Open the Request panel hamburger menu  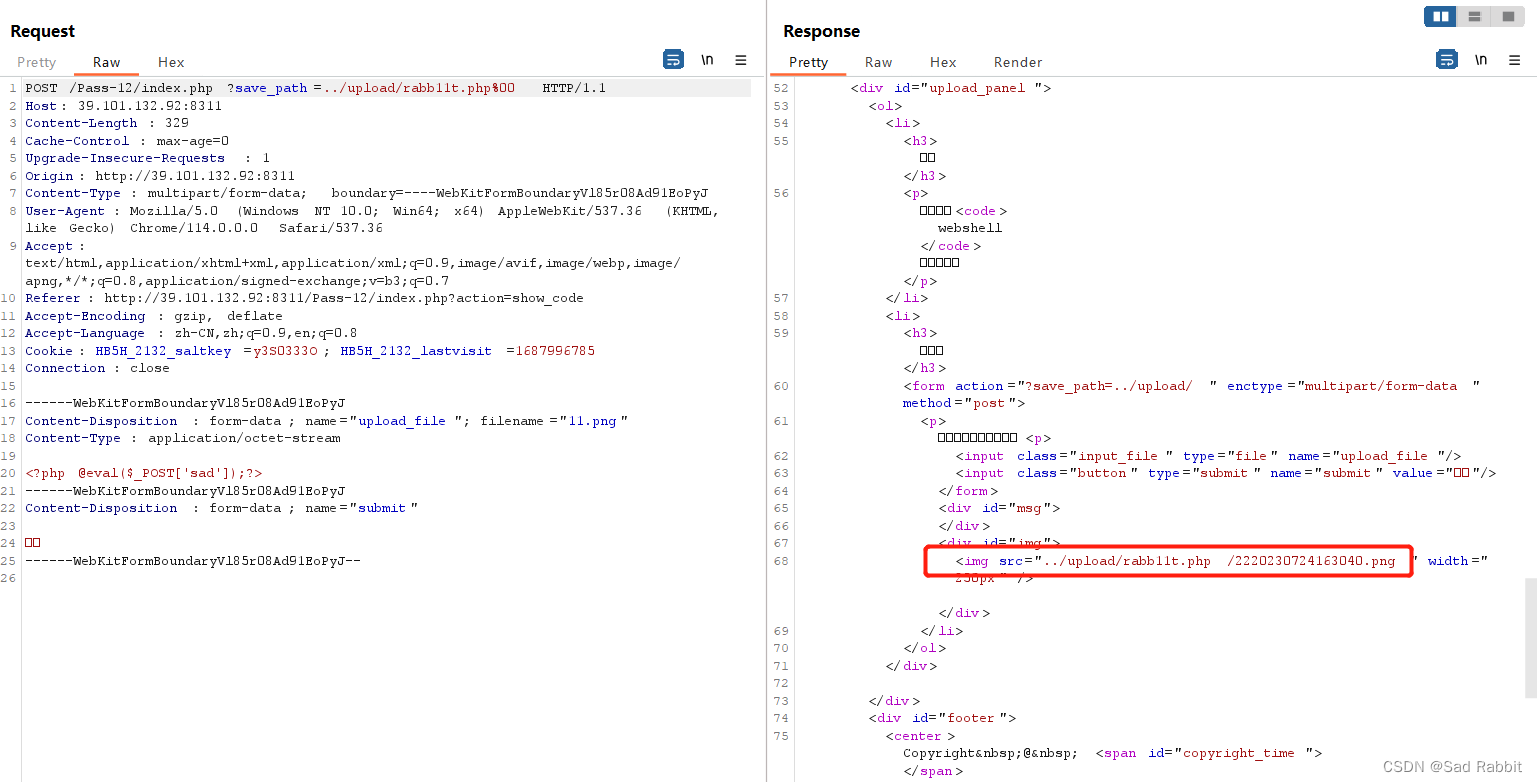[x=741, y=60]
